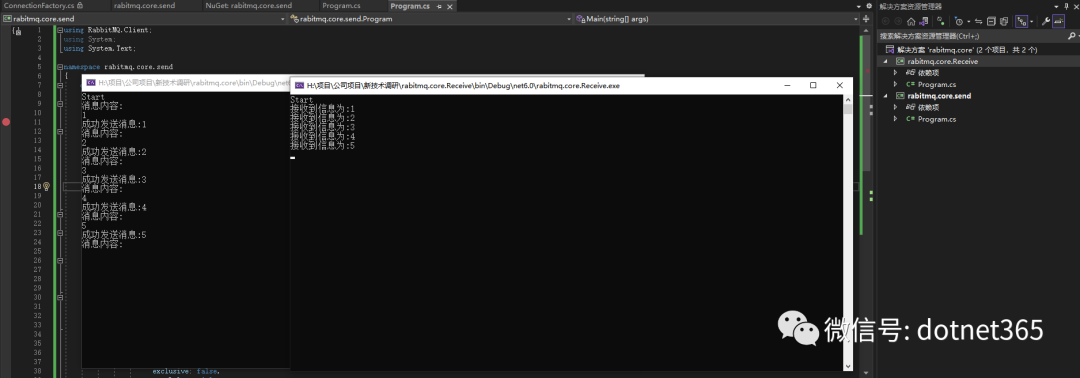Screen dimensions: 1080x378
Task: Expand dependencies under rabitmq.core.Receive
Action: pos(895,72)
